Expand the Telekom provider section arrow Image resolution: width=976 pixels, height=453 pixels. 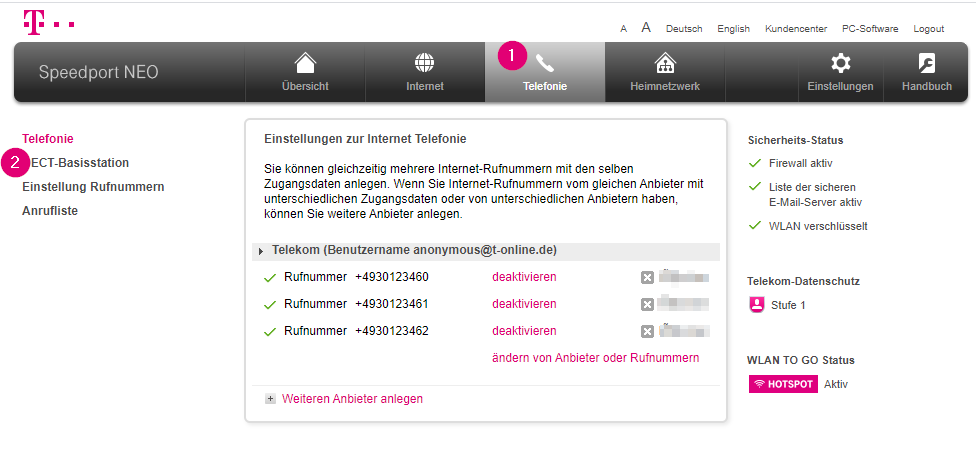[x=261, y=251]
